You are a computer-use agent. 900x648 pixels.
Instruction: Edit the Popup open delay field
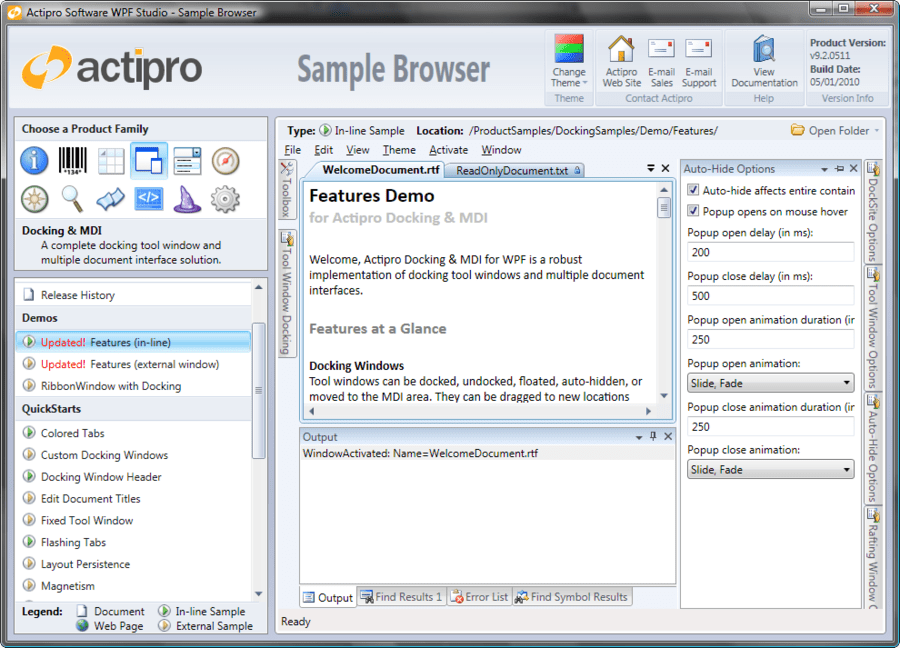[770, 253]
